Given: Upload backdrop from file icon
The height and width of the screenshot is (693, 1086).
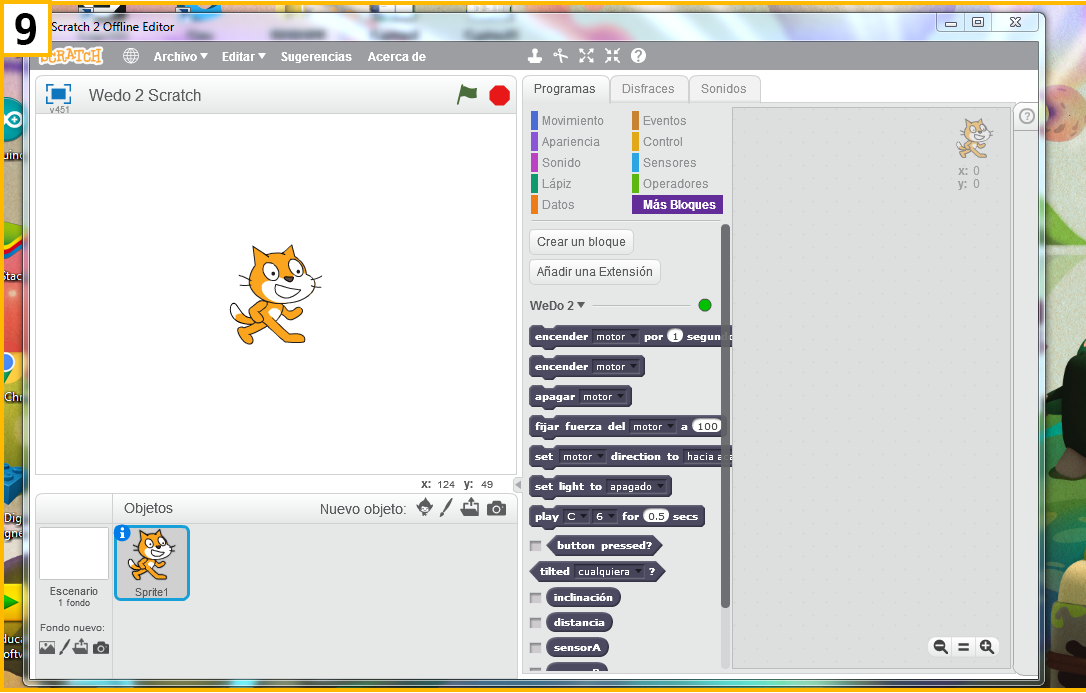Looking at the screenshot, I should point(81,647).
